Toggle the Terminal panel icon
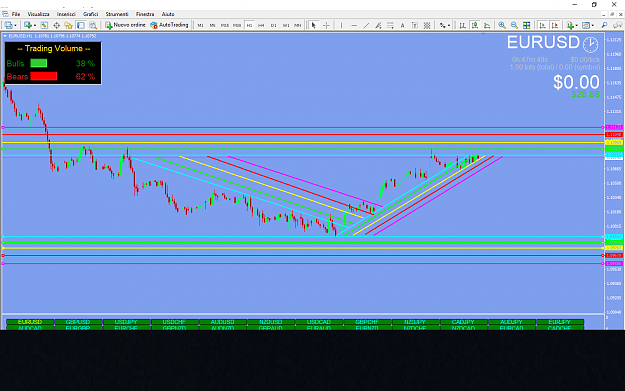The height and width of the screenshot is (391, 625). tap(81, 25)
